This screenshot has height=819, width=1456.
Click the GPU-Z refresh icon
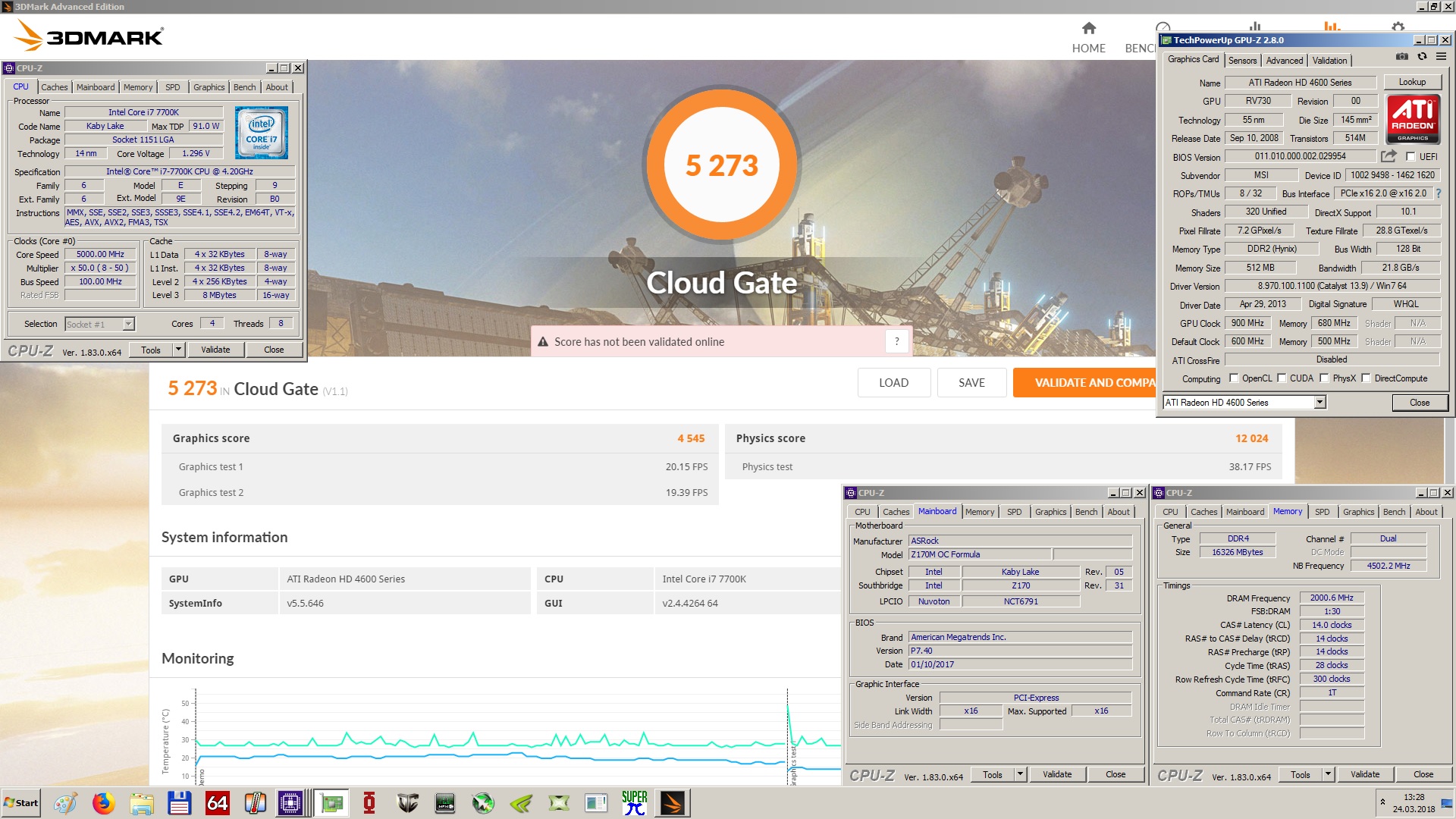click(x=1422, y=57)
